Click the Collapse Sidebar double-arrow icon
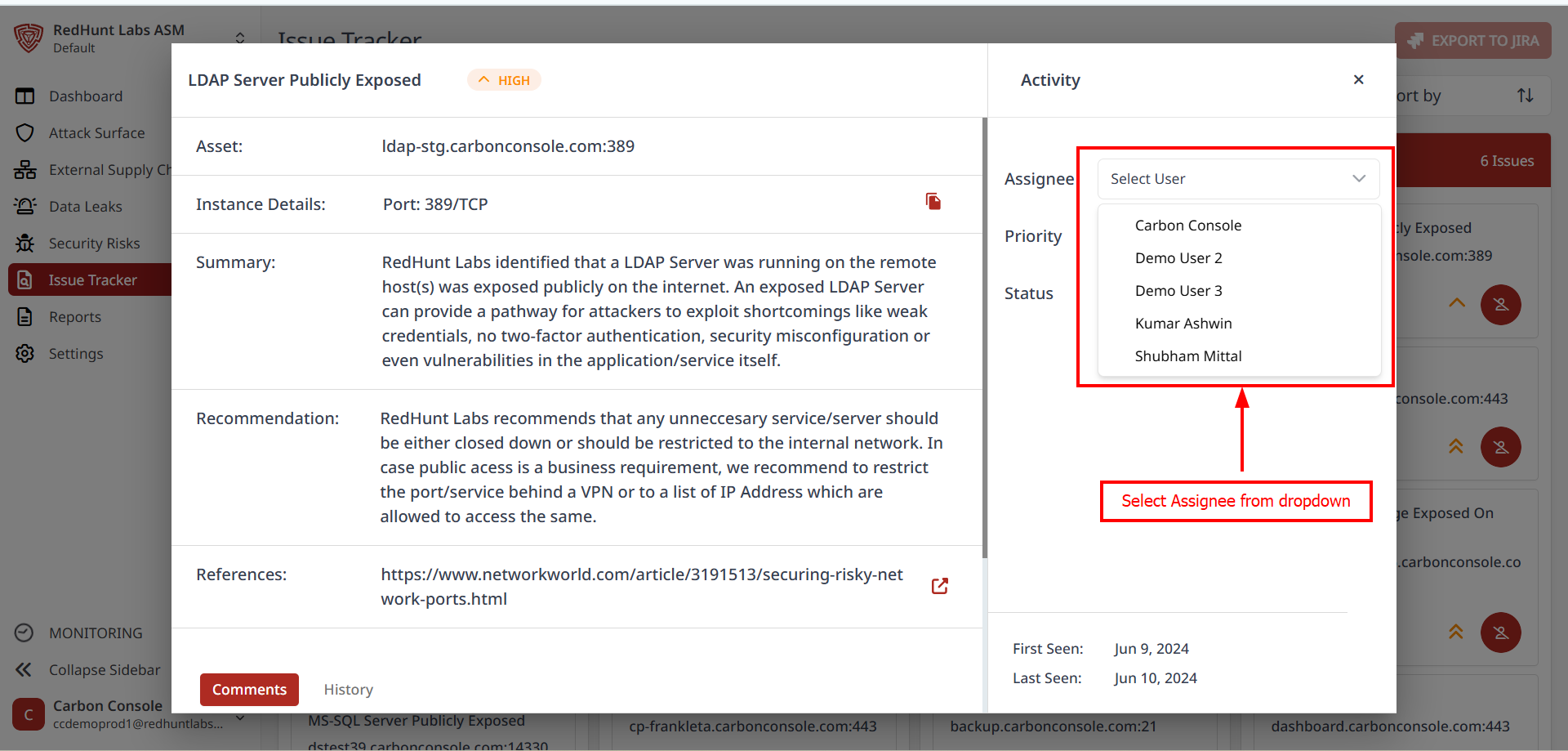 pyautogui.click(x=24, y=670)
